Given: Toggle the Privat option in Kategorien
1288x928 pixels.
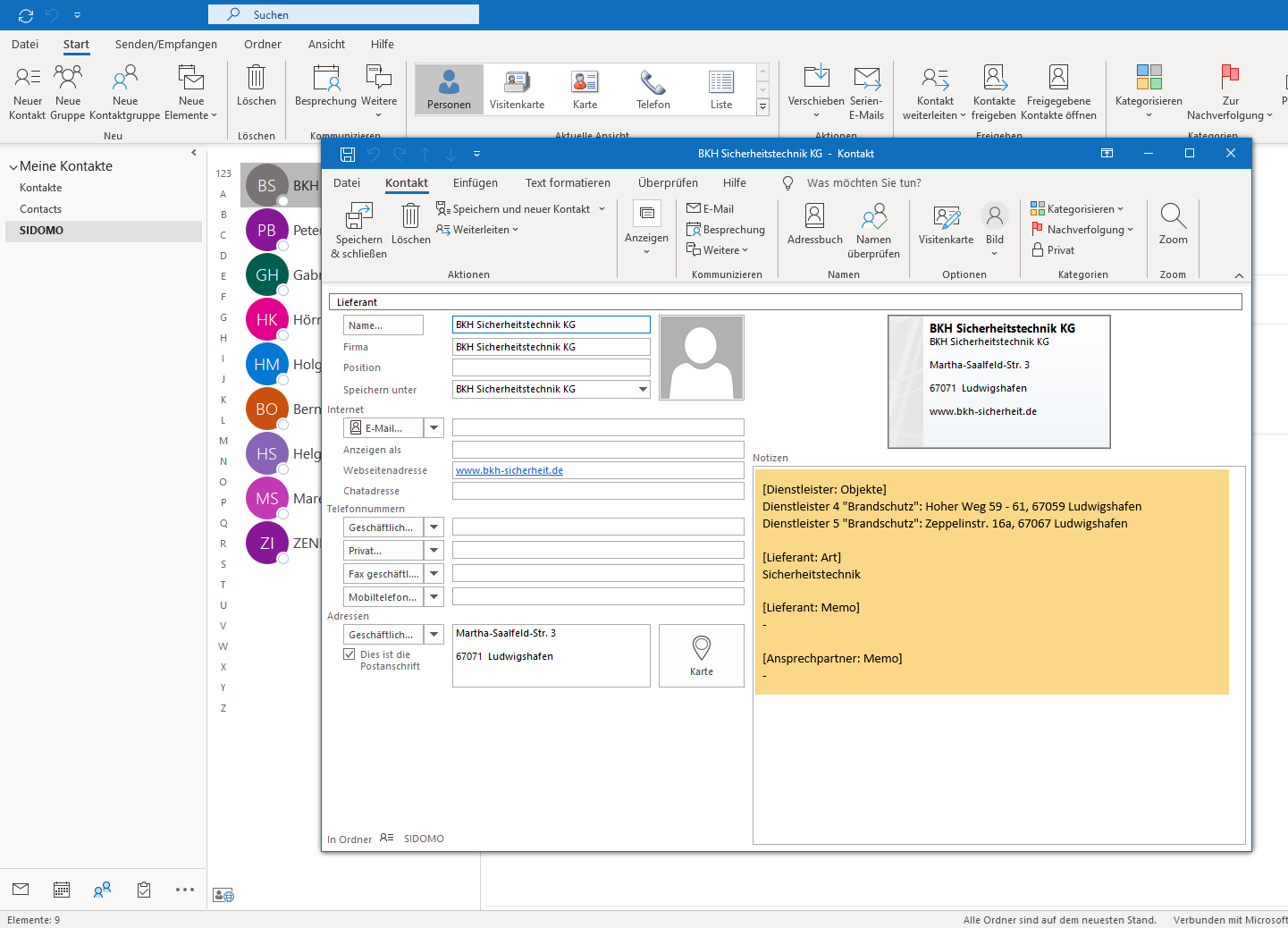Looking at the screenshot, I should [x=1053, y=250].
